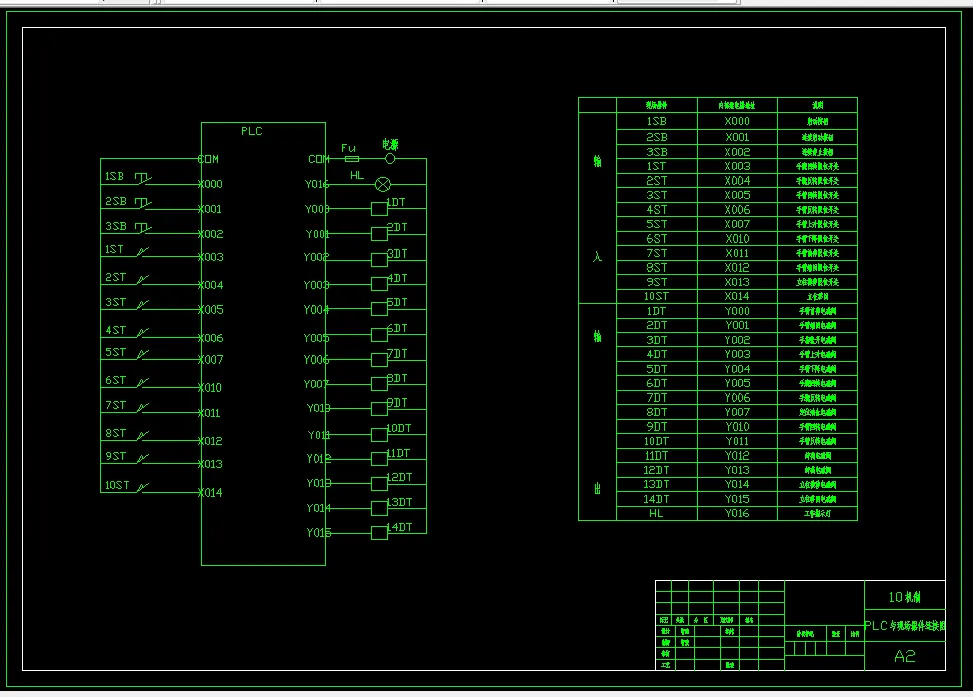Click the 10ST switch label in the schematic

(x=117, y=485)
